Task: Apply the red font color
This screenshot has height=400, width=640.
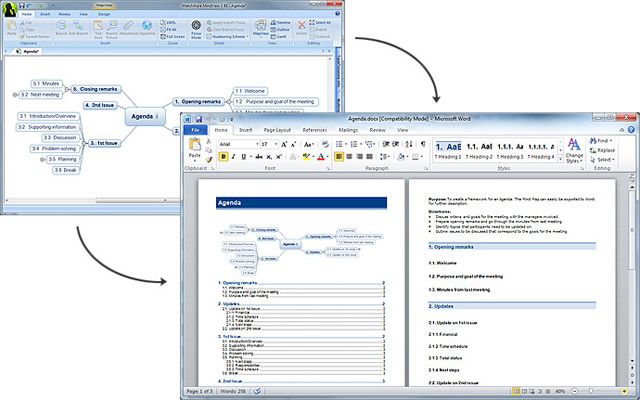Action: (x=321, y=157)
